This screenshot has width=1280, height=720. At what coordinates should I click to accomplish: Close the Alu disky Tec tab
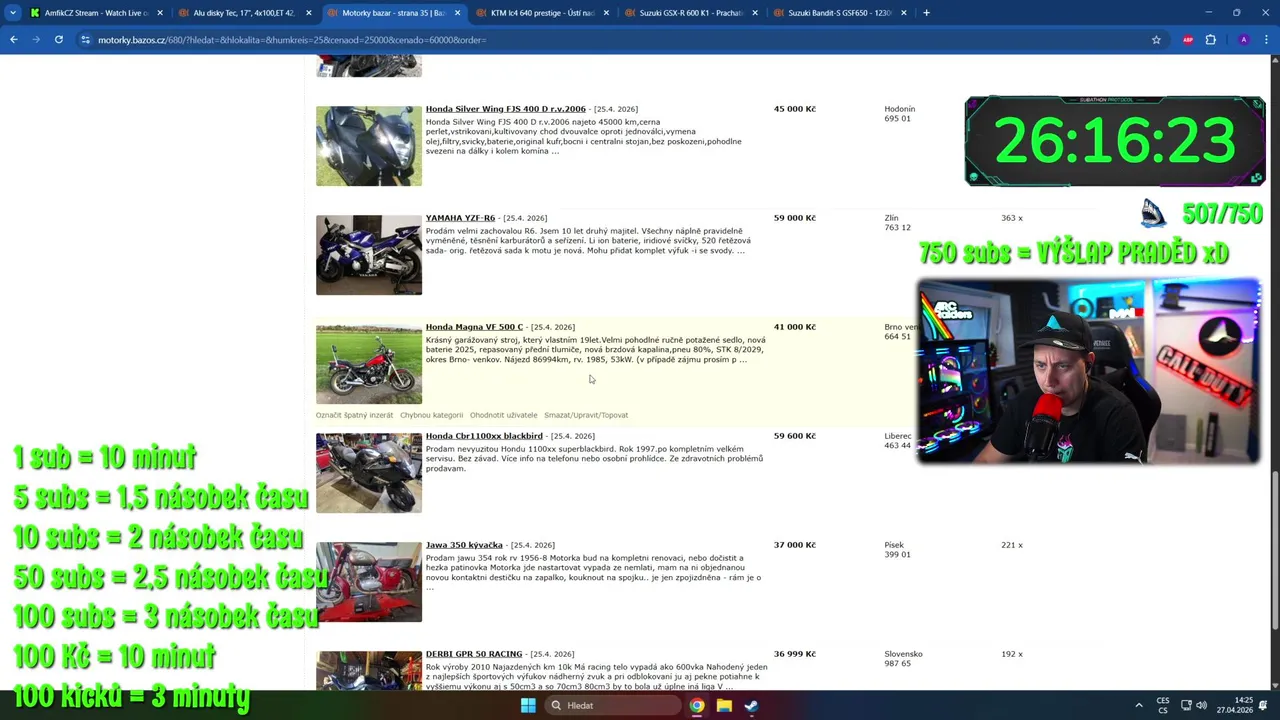308,13
